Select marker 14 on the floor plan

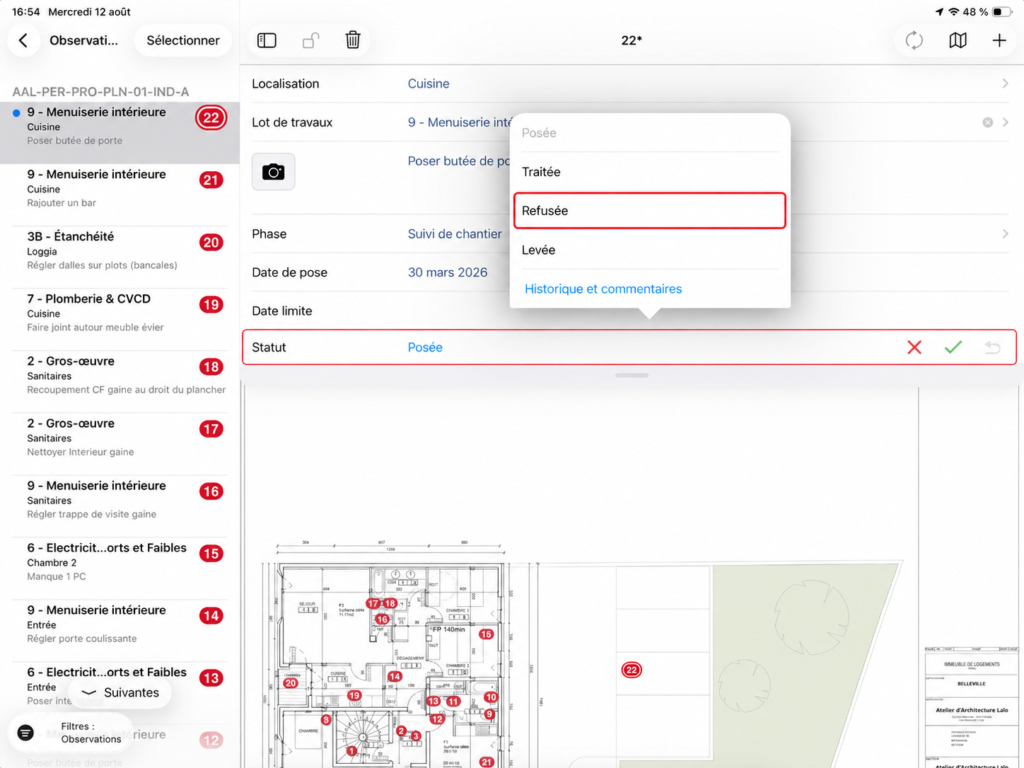click(394, 677)
